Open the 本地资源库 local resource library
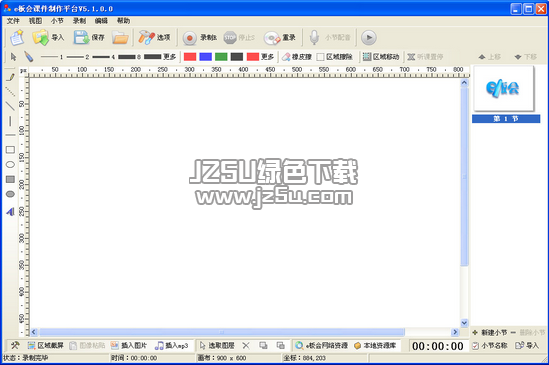Screen dimensions: 549x365 pyautogui.click(x=375, y=346)
